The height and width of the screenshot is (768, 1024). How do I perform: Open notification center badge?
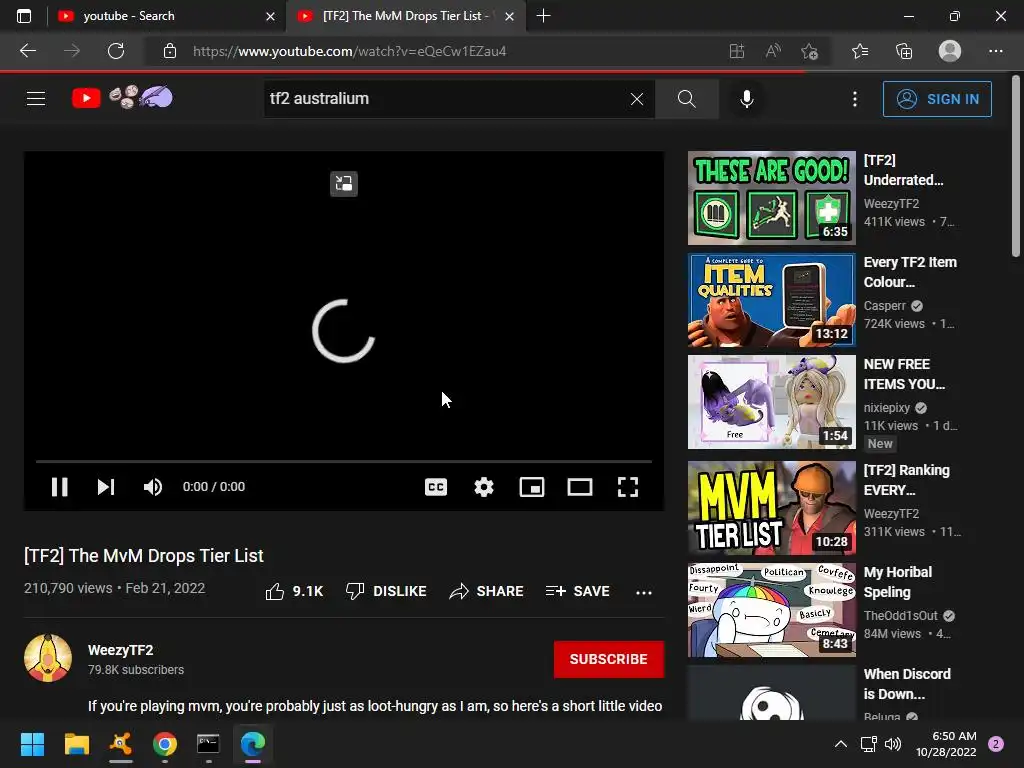coord(996,744)
